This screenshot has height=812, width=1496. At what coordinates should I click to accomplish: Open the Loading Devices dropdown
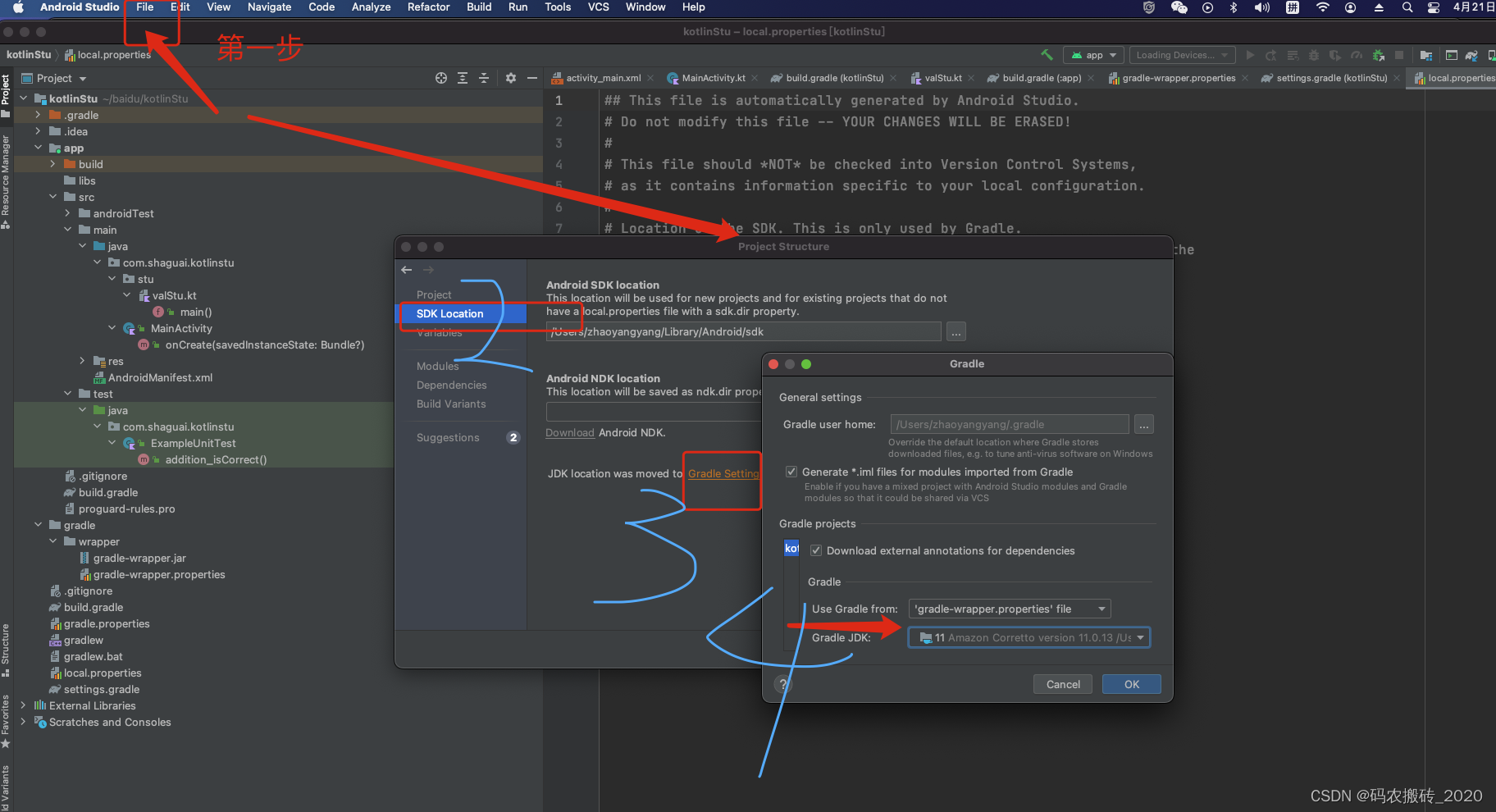pos(1181,55)
